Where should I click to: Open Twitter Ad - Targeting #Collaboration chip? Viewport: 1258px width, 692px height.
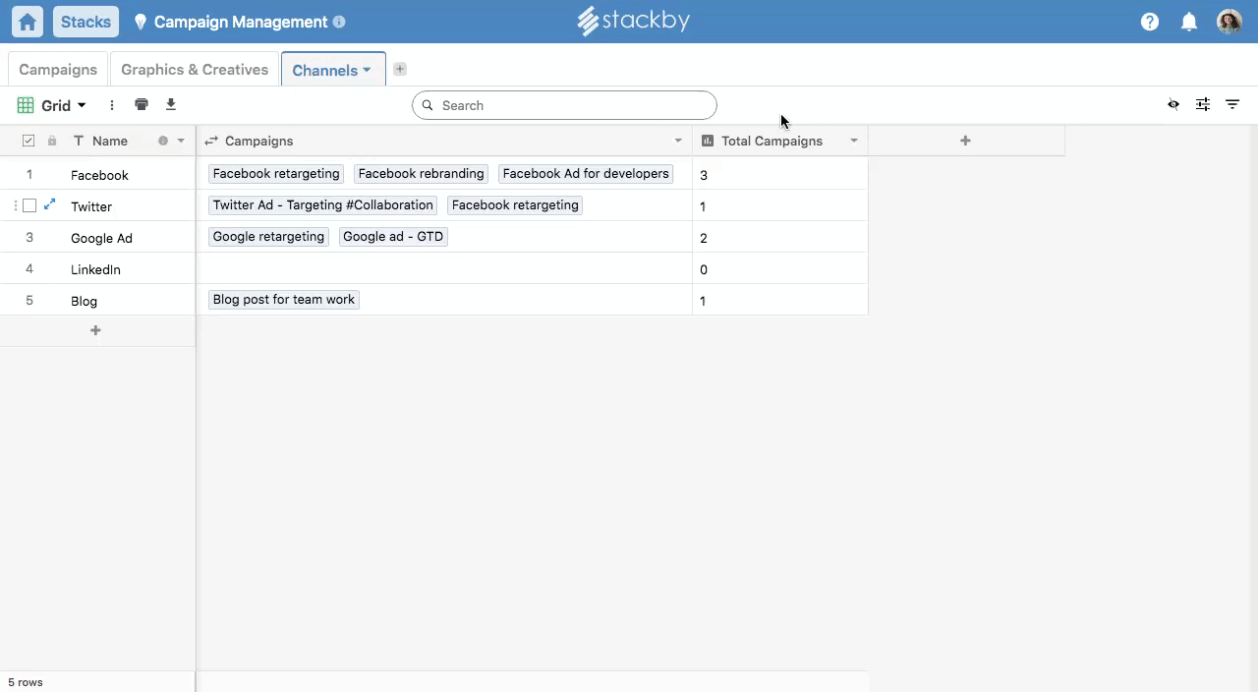pyautogui.click(x=323, y=205)
